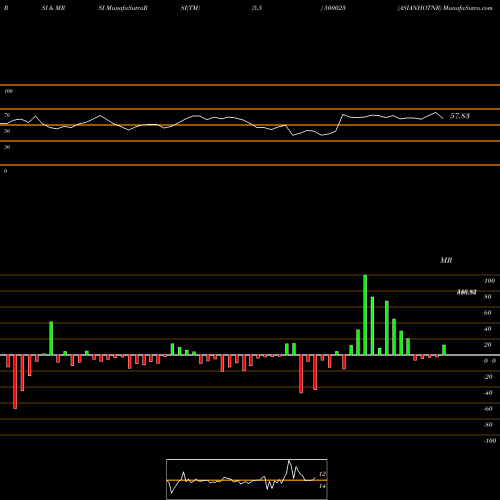The image size is (500, 500).
Task: Click the longest red MR histogram bar
Action: (x=15, y=382)
